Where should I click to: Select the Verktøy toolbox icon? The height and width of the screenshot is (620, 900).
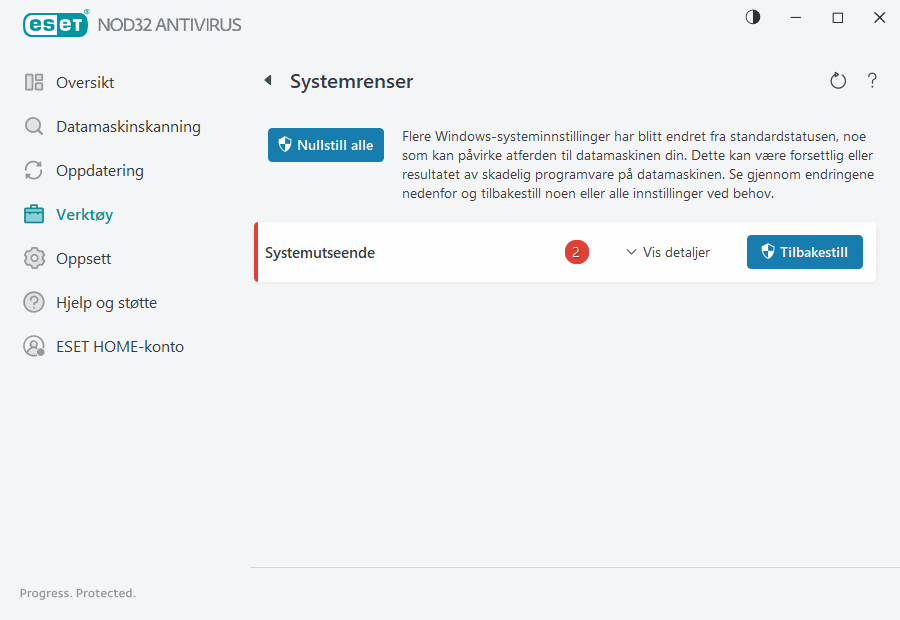(35, 214)
